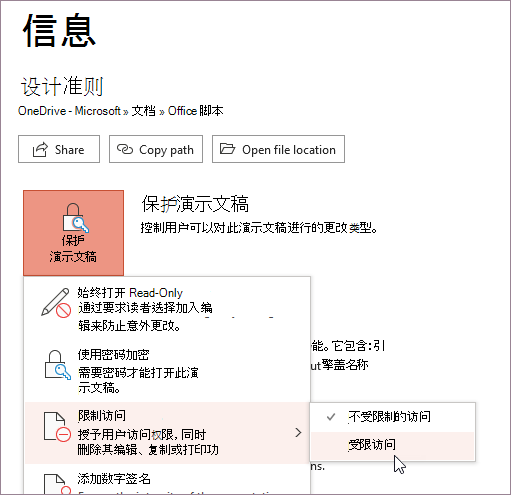Click the pencil with prohibited sign icon

point(56,302)
